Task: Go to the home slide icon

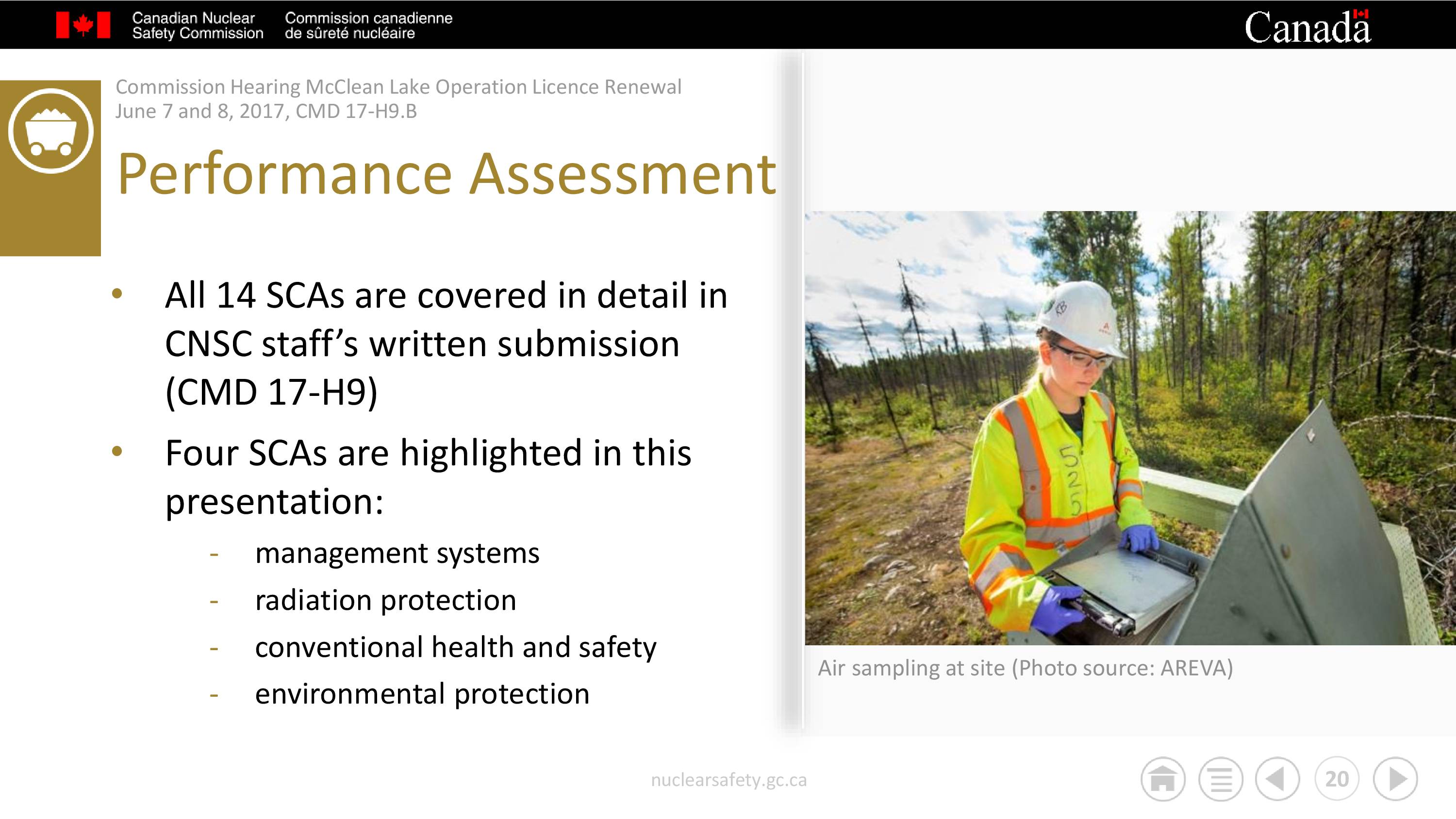Action: coord(1163,779)
